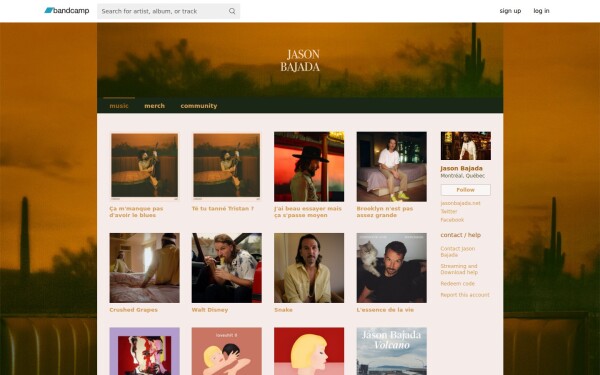This screenshot has height=375, width=600.
Task: Open the Twitter link
Action: pos(449,211)
